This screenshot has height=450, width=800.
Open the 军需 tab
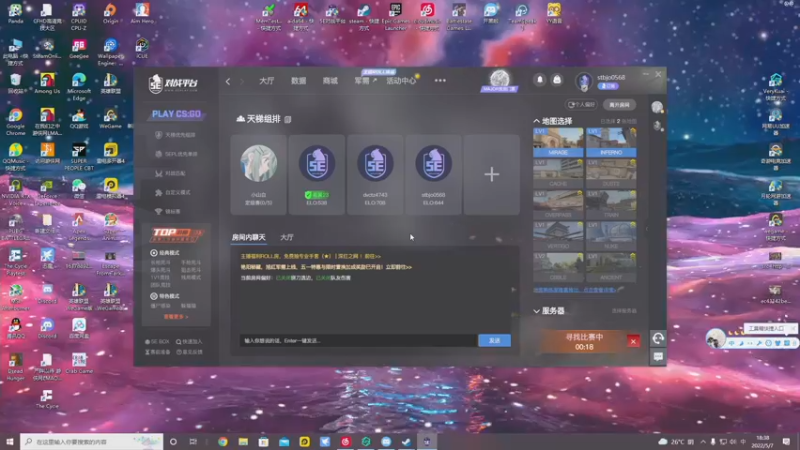tap(365, 81)
